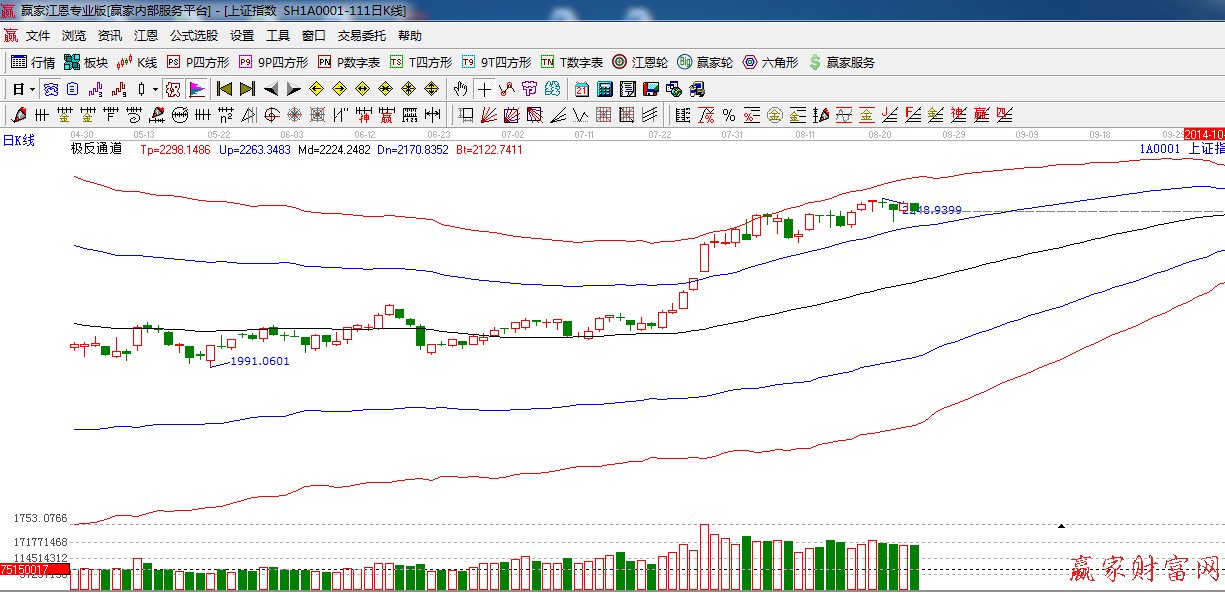The width and height of the screenshot is (1225, 593).
Task: Open the 江恩 menu
Action: point(146,35)
